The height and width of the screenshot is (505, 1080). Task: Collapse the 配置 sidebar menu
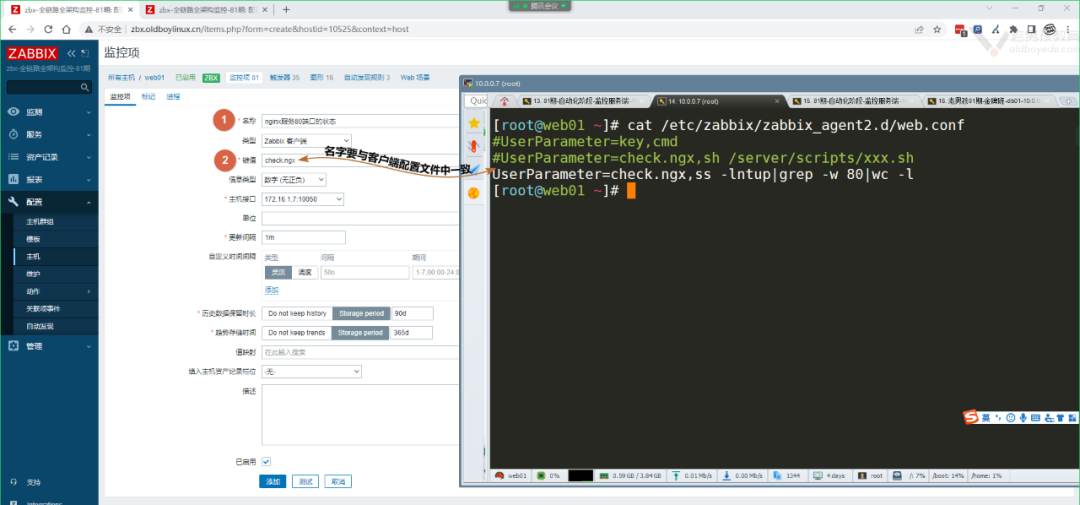pyautogui.click(x=49, y=202)
